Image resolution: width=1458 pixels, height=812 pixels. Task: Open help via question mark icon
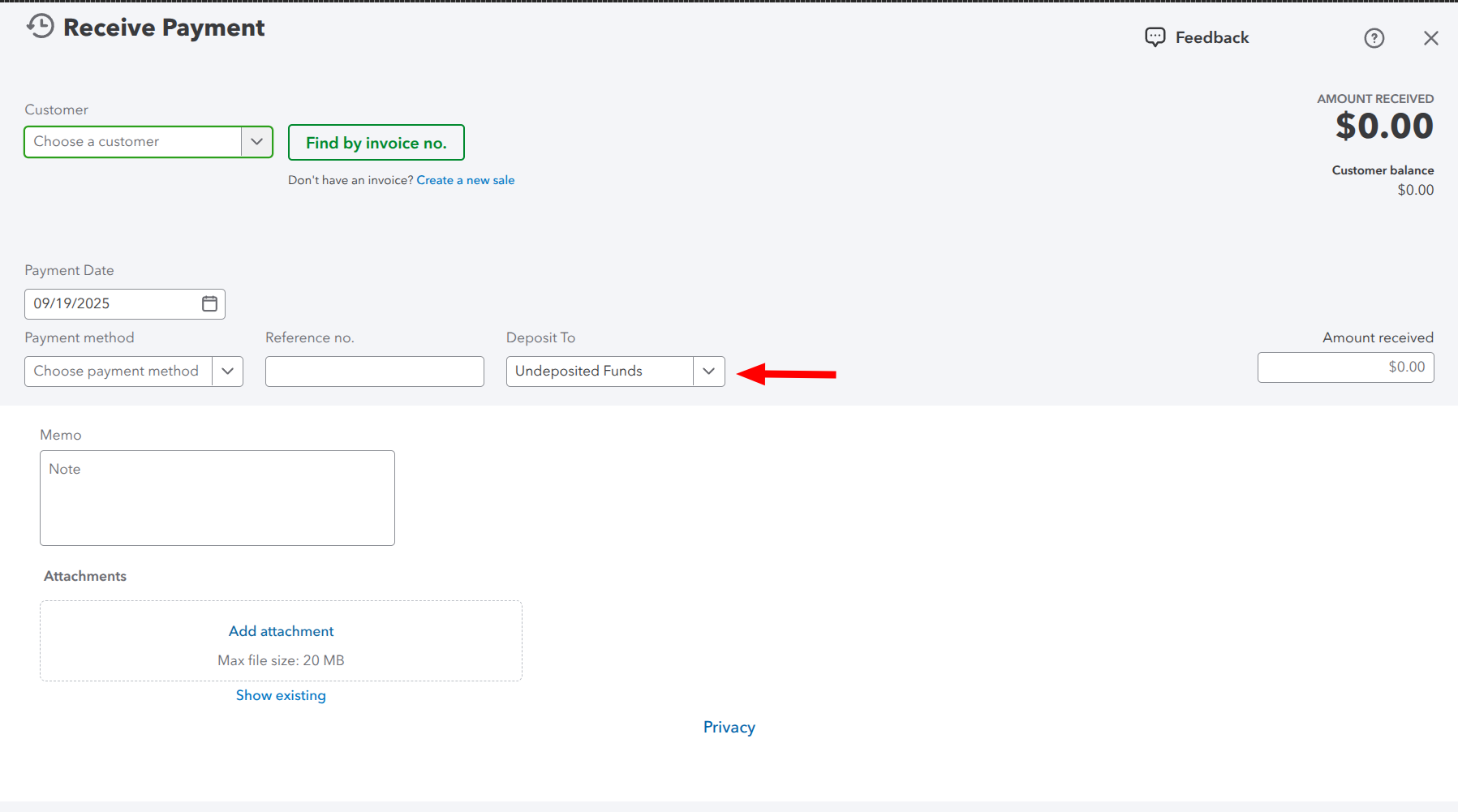click(1374, 38)
